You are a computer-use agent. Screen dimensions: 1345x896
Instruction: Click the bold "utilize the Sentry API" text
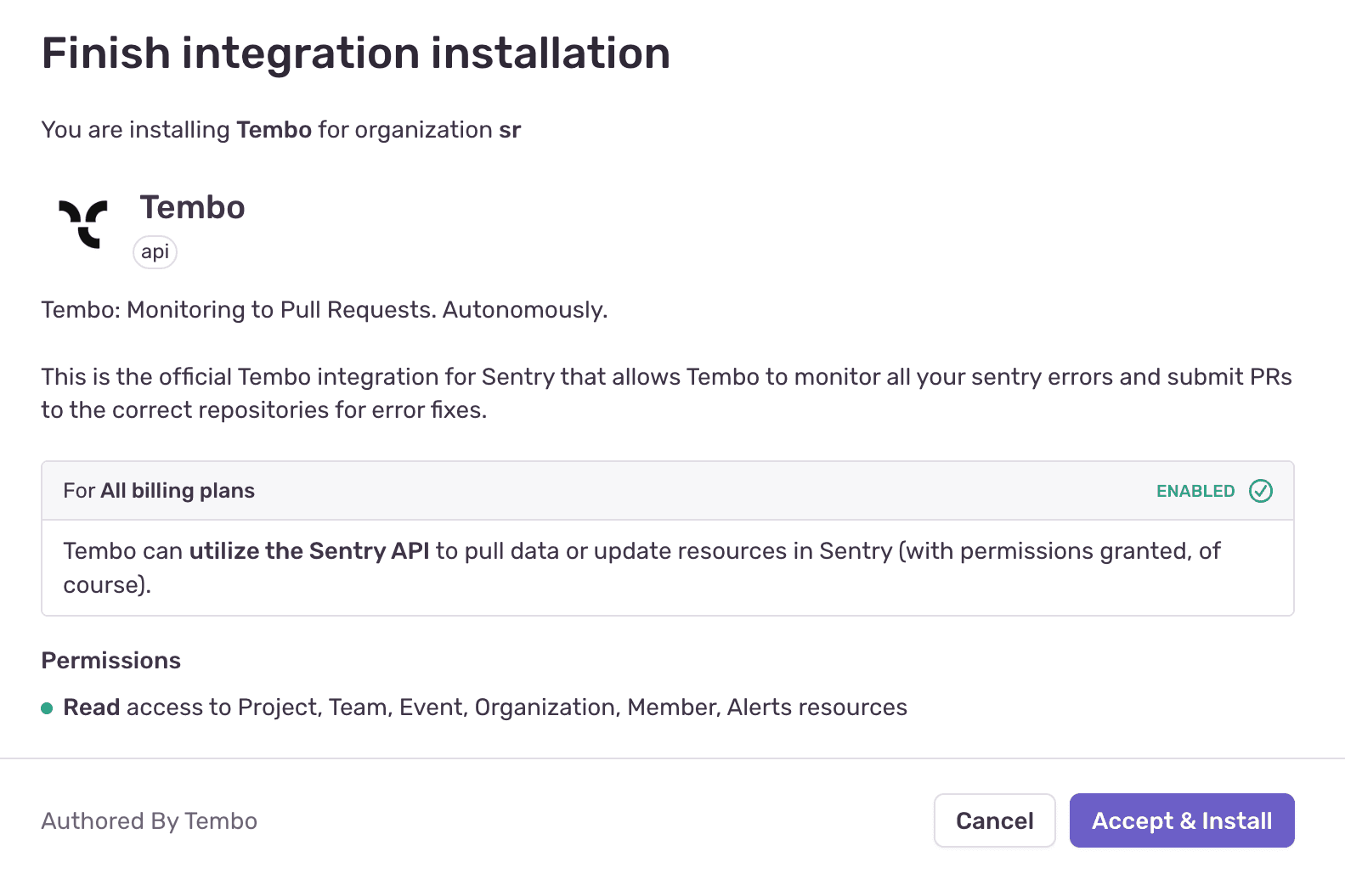click(309, 551)
